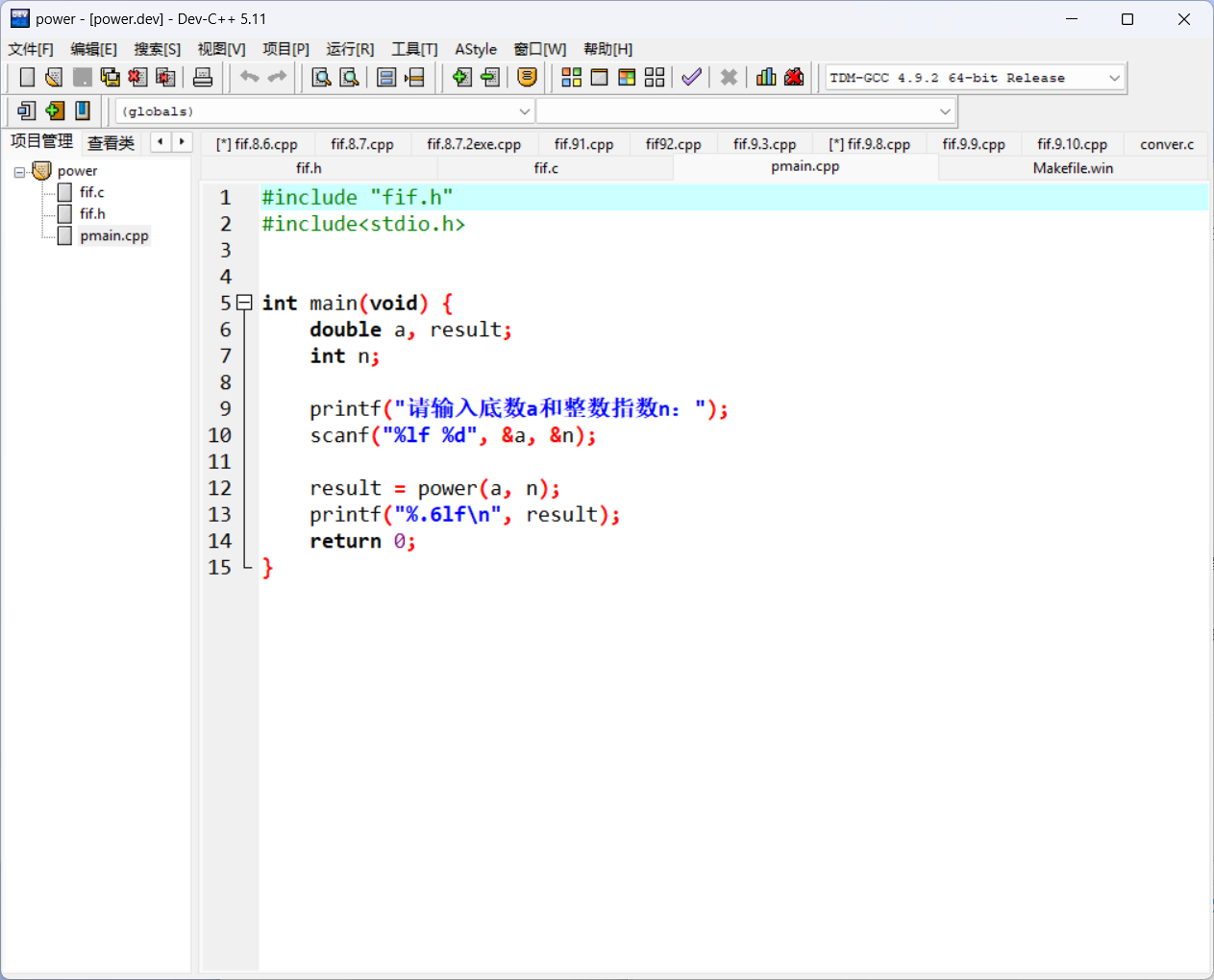
Task: Open the 项目[P] menu
Action: (x=285, y=49)
